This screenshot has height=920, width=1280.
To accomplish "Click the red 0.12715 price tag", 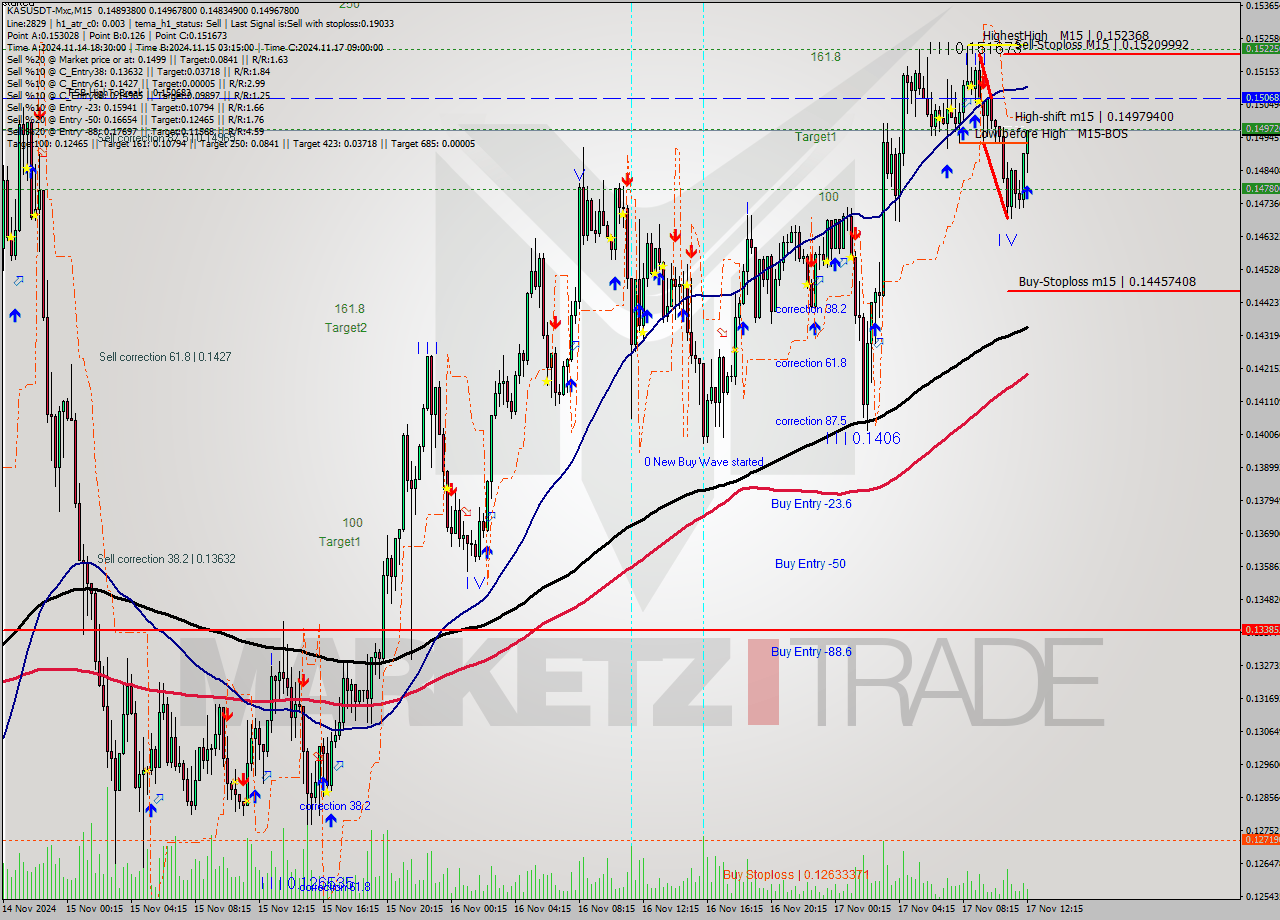I will [1260, 840].
